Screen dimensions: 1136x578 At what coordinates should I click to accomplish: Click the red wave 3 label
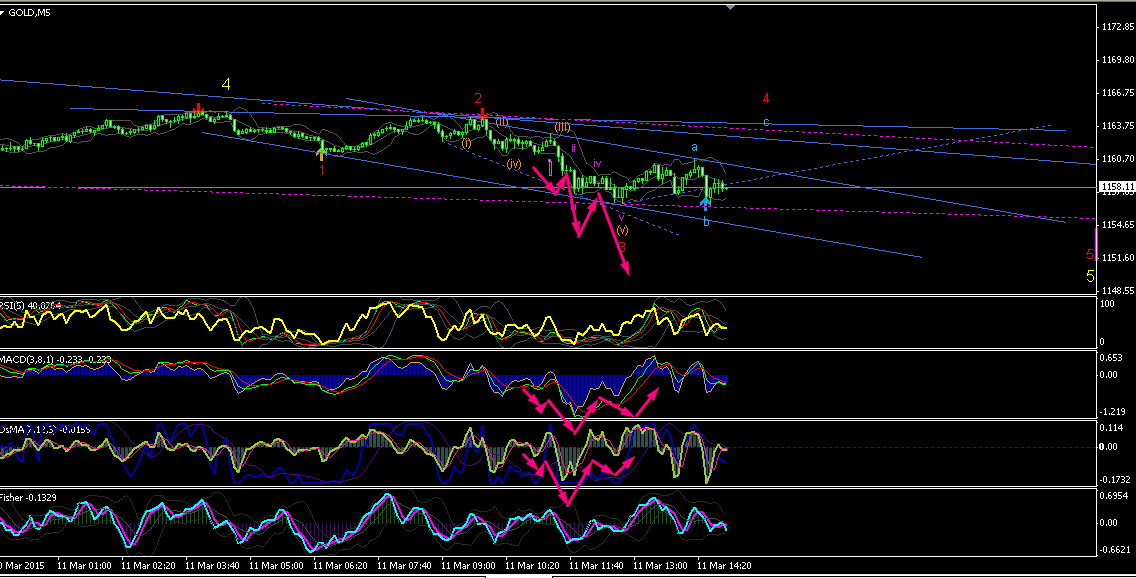point(622,247)
